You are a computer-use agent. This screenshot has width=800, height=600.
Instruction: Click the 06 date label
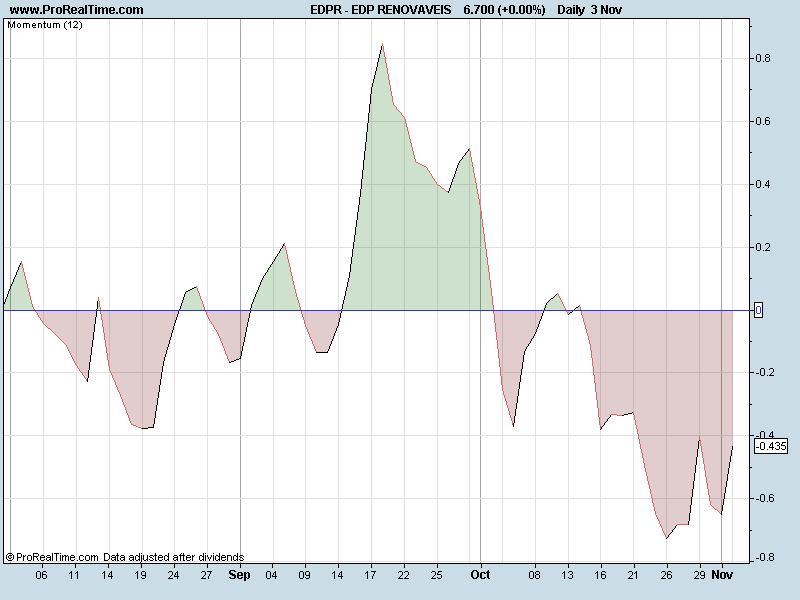click(41, 576)
